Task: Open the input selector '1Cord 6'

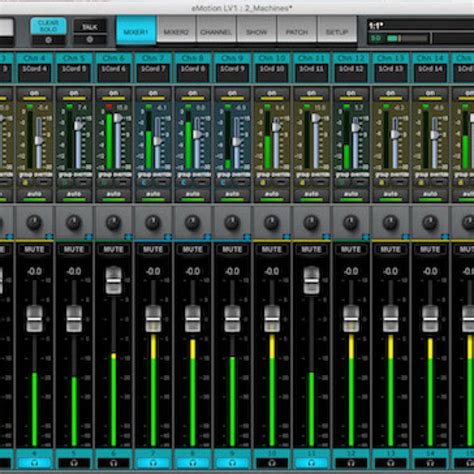Action: (114, 73)
